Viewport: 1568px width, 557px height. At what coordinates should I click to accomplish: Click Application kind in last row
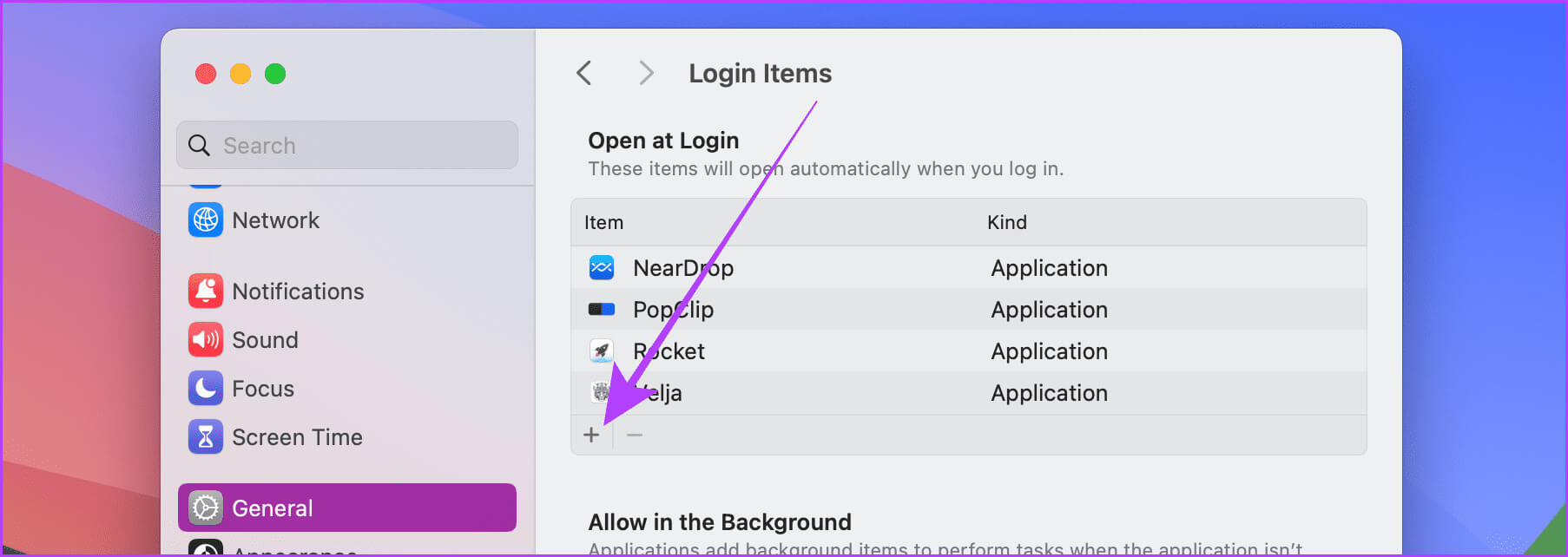(x=1050, y=393)
